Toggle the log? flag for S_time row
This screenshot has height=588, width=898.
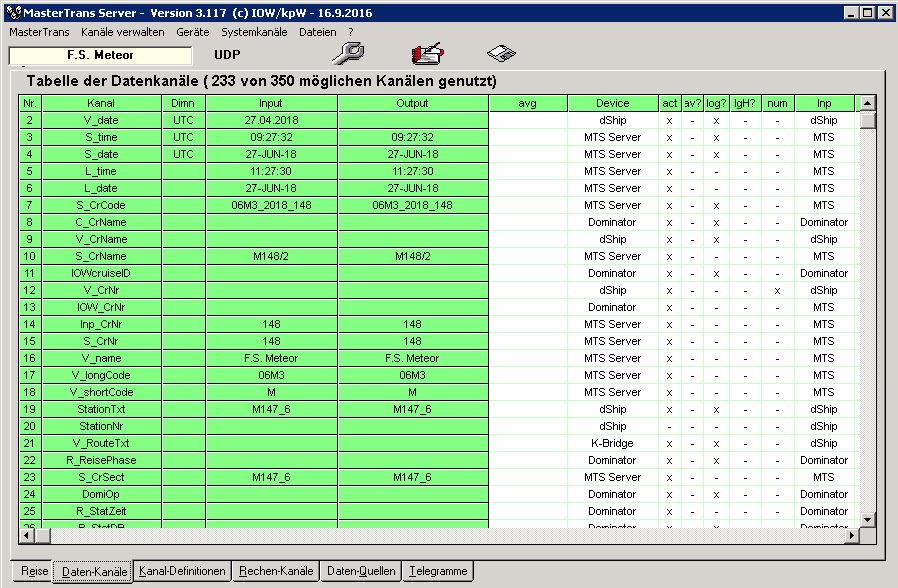[x=716, y=137]
